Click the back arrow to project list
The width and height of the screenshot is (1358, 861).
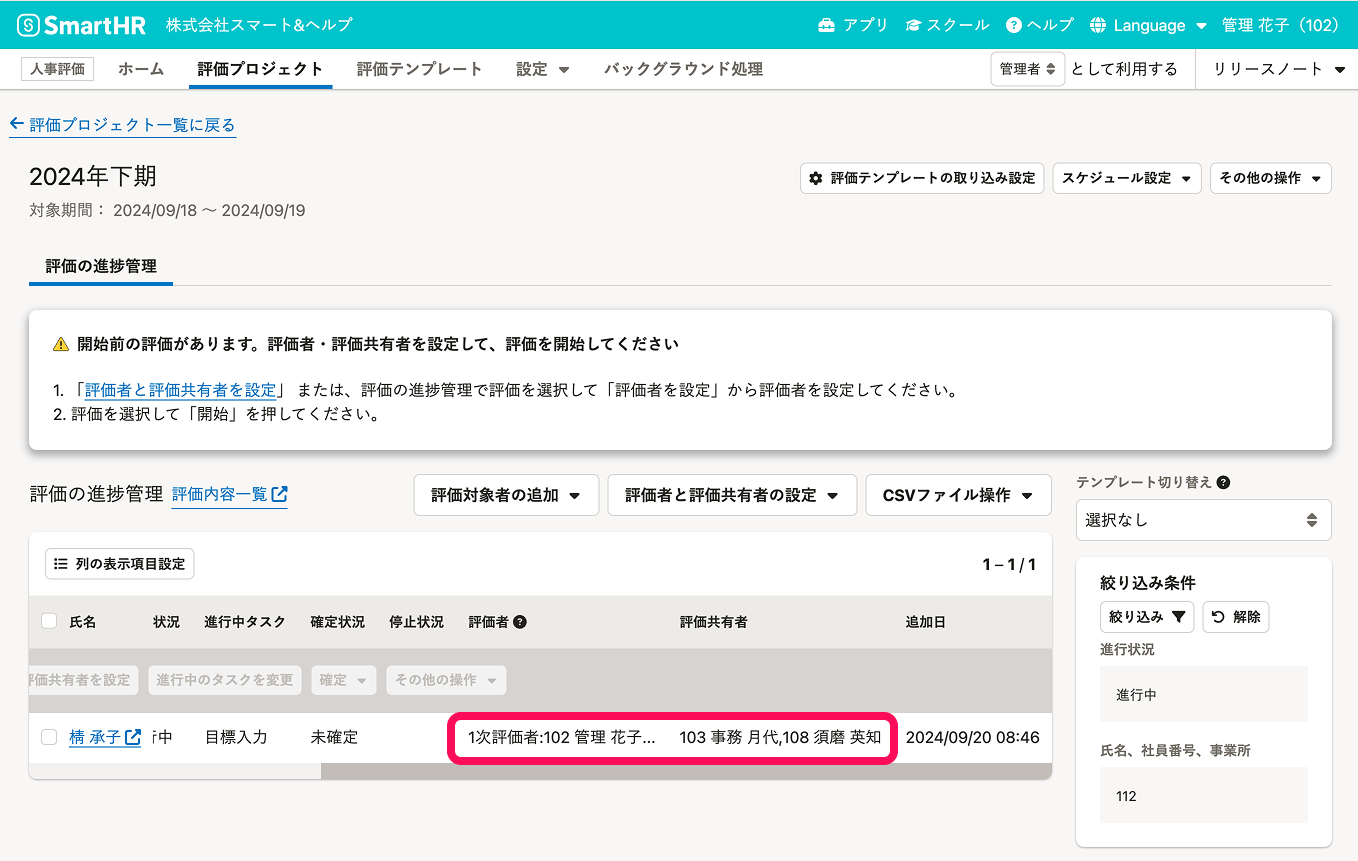(x=16, y=125)
